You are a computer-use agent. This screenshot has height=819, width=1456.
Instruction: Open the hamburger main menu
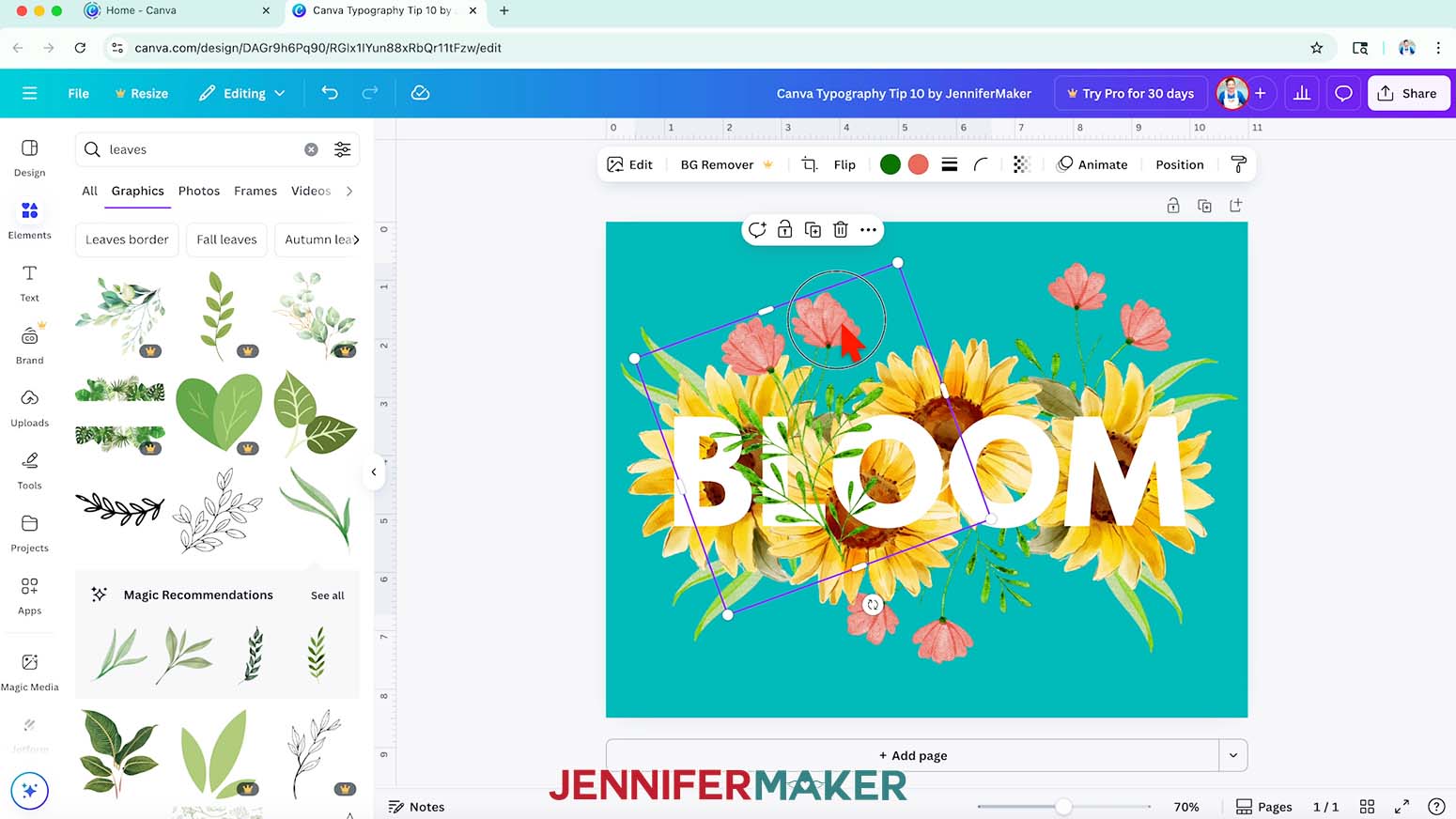29,93
